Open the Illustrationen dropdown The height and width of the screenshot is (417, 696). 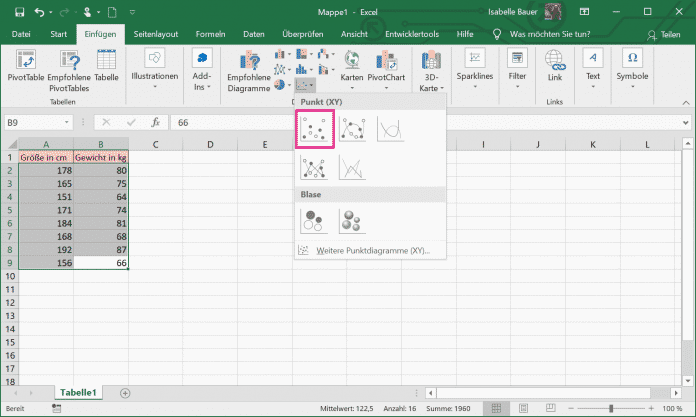point(154,70)
